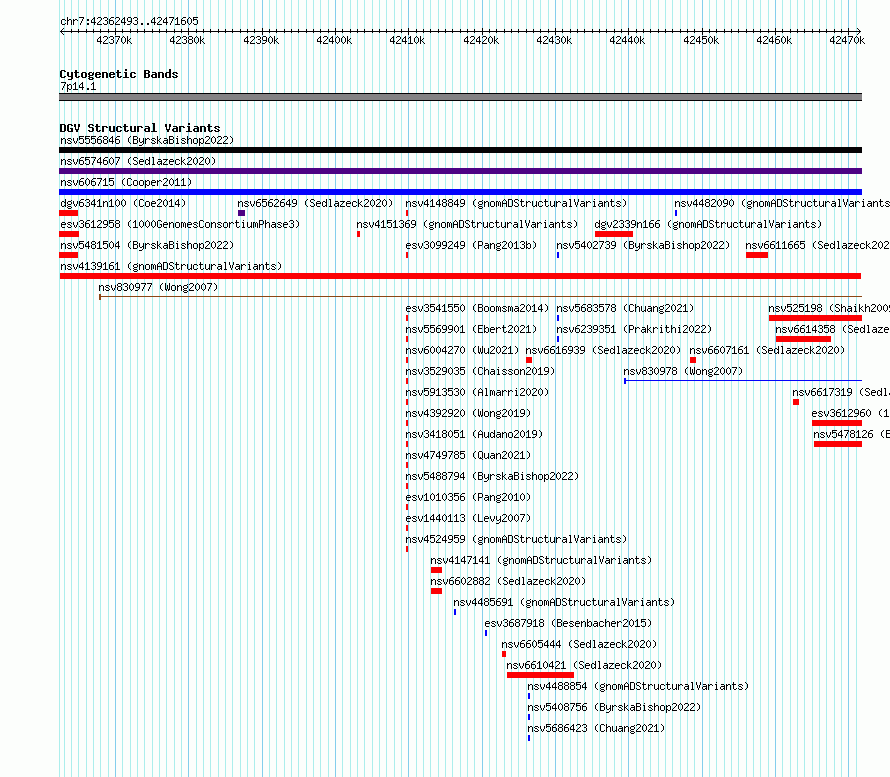
Task: Click the nsv3529035 (Chaisson2019) label
Action: click(x=480, y=371)
